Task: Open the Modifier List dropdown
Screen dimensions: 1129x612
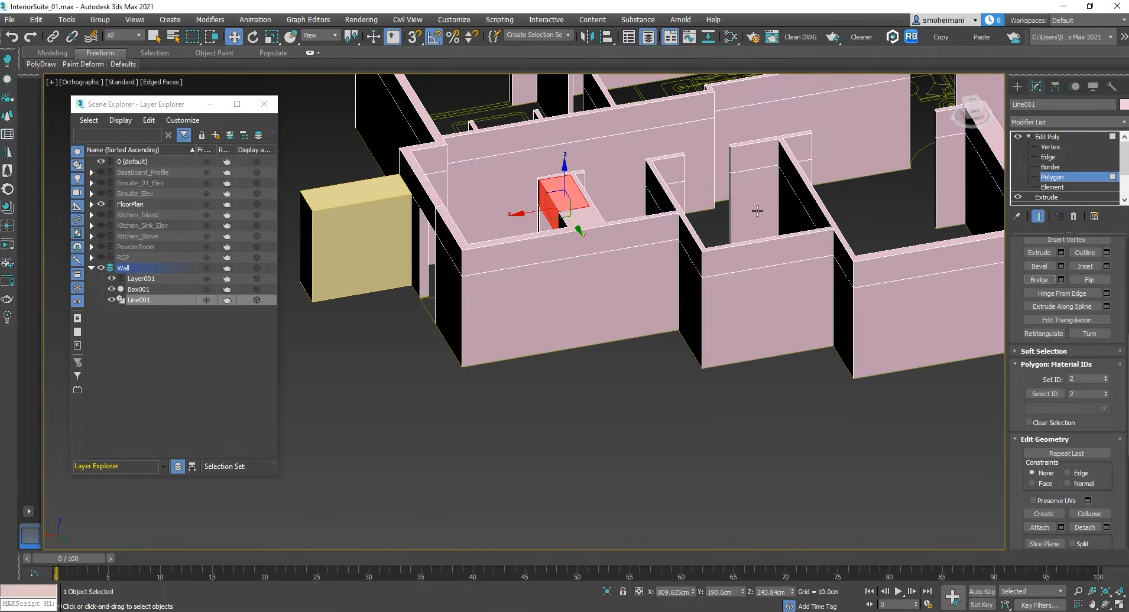Action: [x=1067, y=122]
